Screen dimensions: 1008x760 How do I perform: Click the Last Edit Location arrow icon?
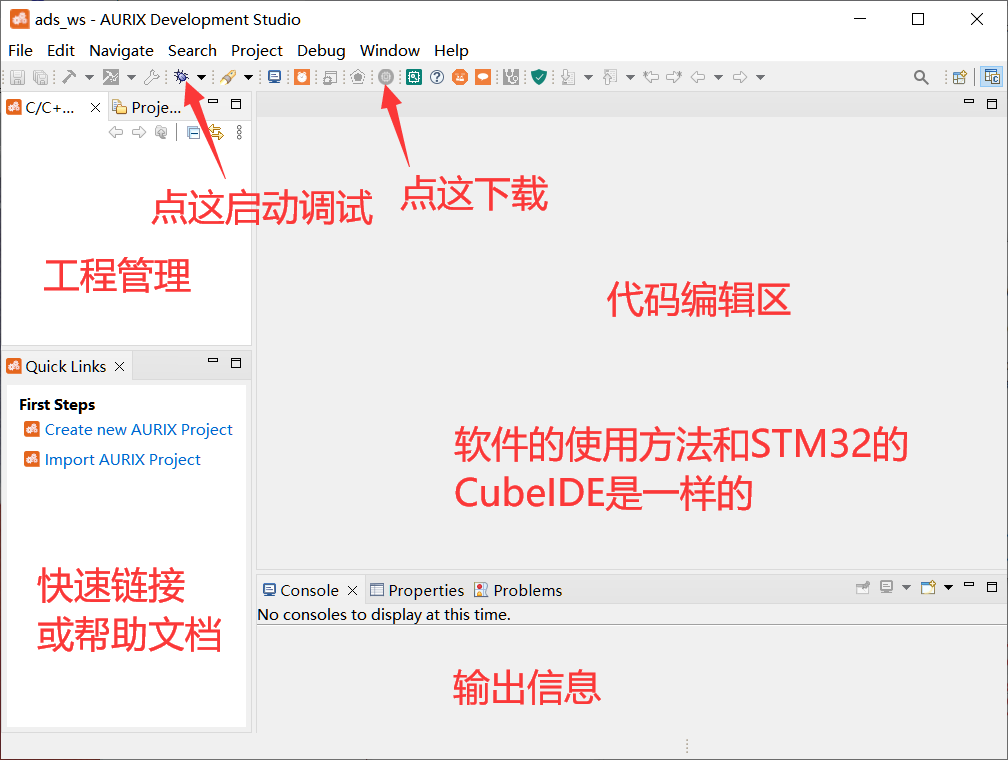[651, 77]
